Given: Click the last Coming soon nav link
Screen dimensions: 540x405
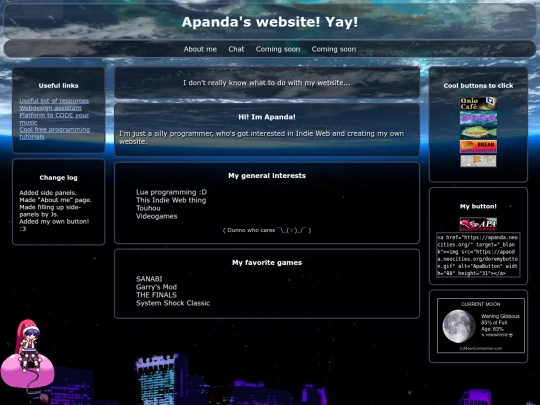Looking at the screenshot, I should click(334, 49).
